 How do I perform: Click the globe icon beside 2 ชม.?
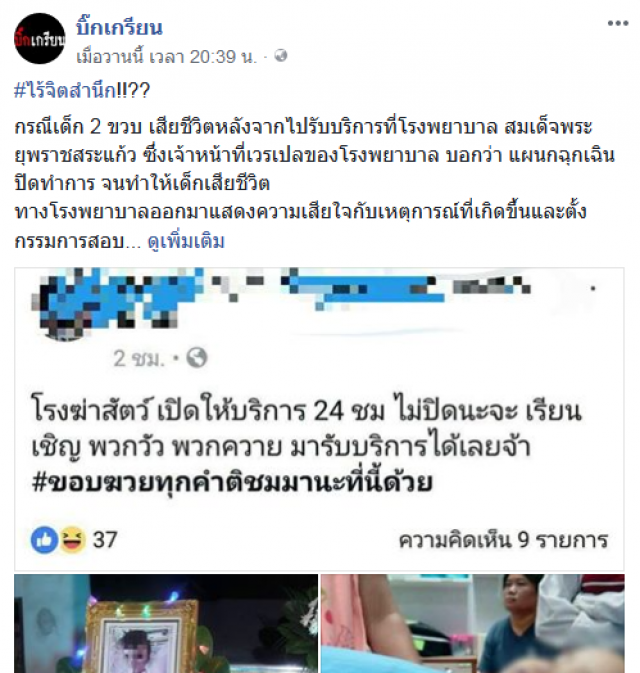pyautogui.click(x=197, y=358)
